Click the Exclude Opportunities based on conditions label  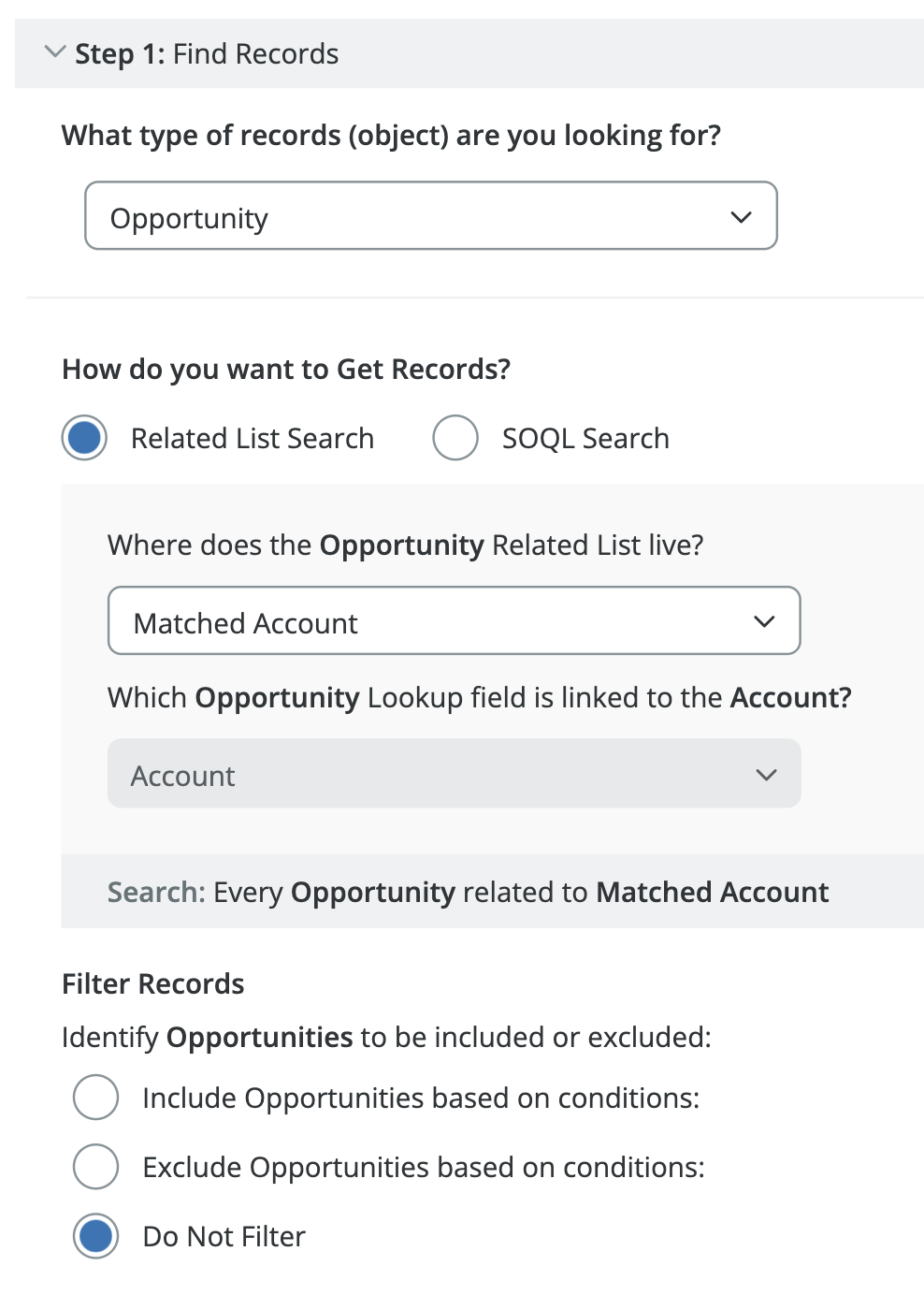(x=423, y=1168)
